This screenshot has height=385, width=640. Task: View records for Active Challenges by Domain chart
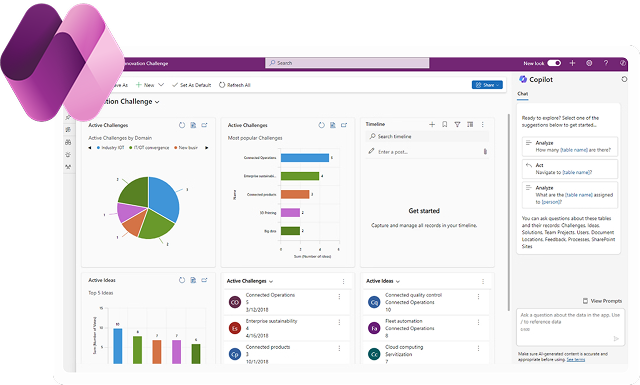click(193, 125)
